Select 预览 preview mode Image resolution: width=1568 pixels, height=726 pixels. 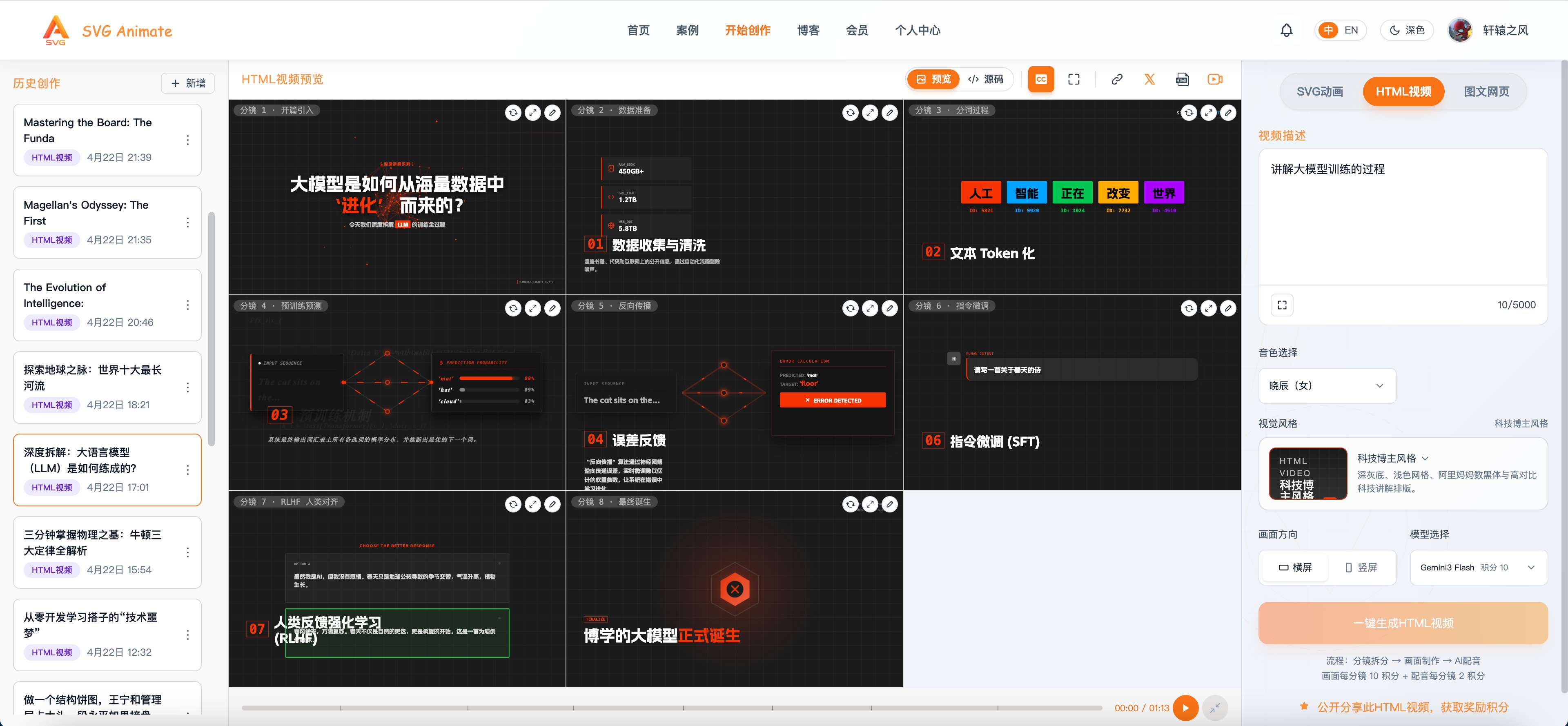[x=933, y=79]
